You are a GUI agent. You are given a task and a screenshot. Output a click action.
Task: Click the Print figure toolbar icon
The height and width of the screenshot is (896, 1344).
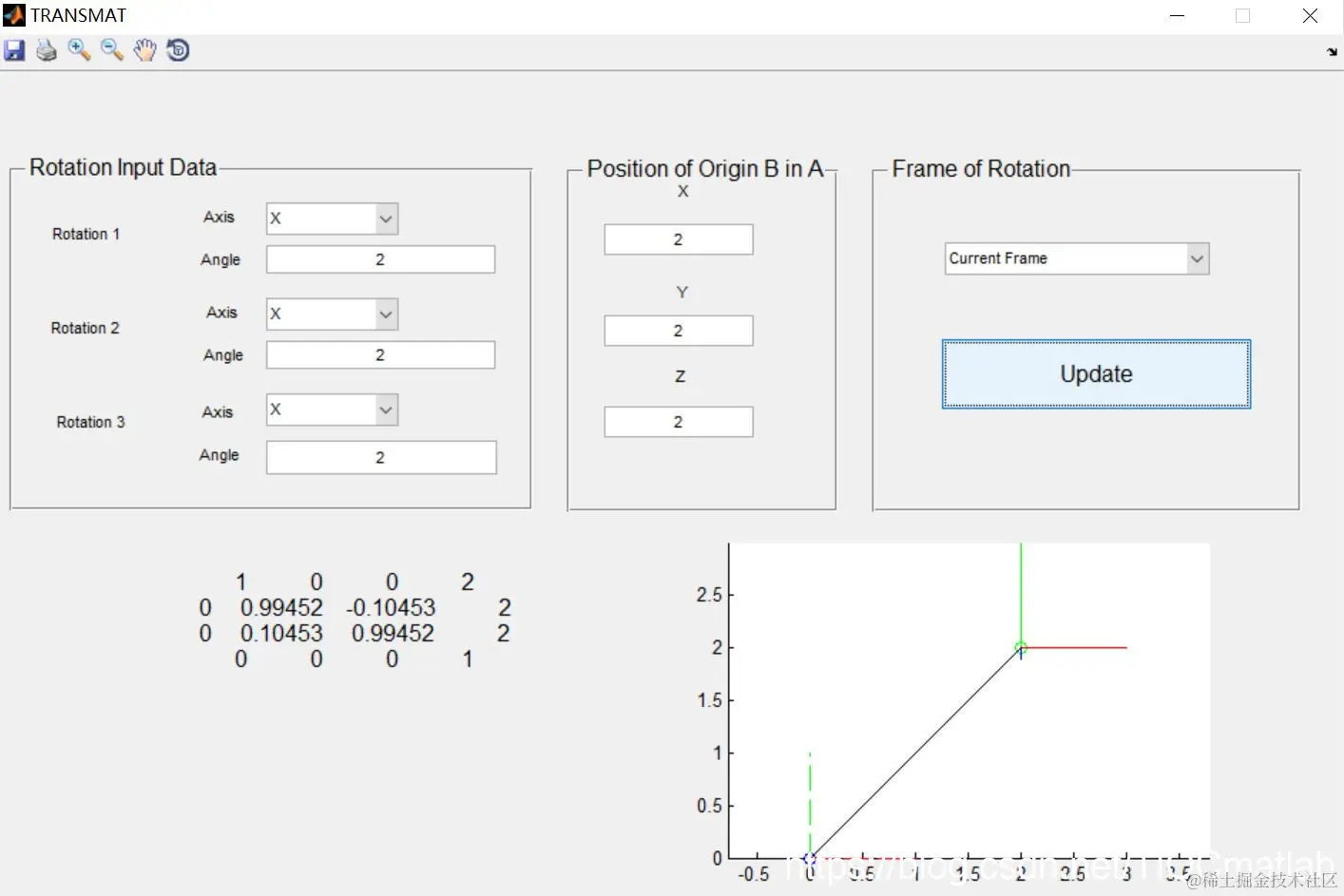(x=47, y=50)
